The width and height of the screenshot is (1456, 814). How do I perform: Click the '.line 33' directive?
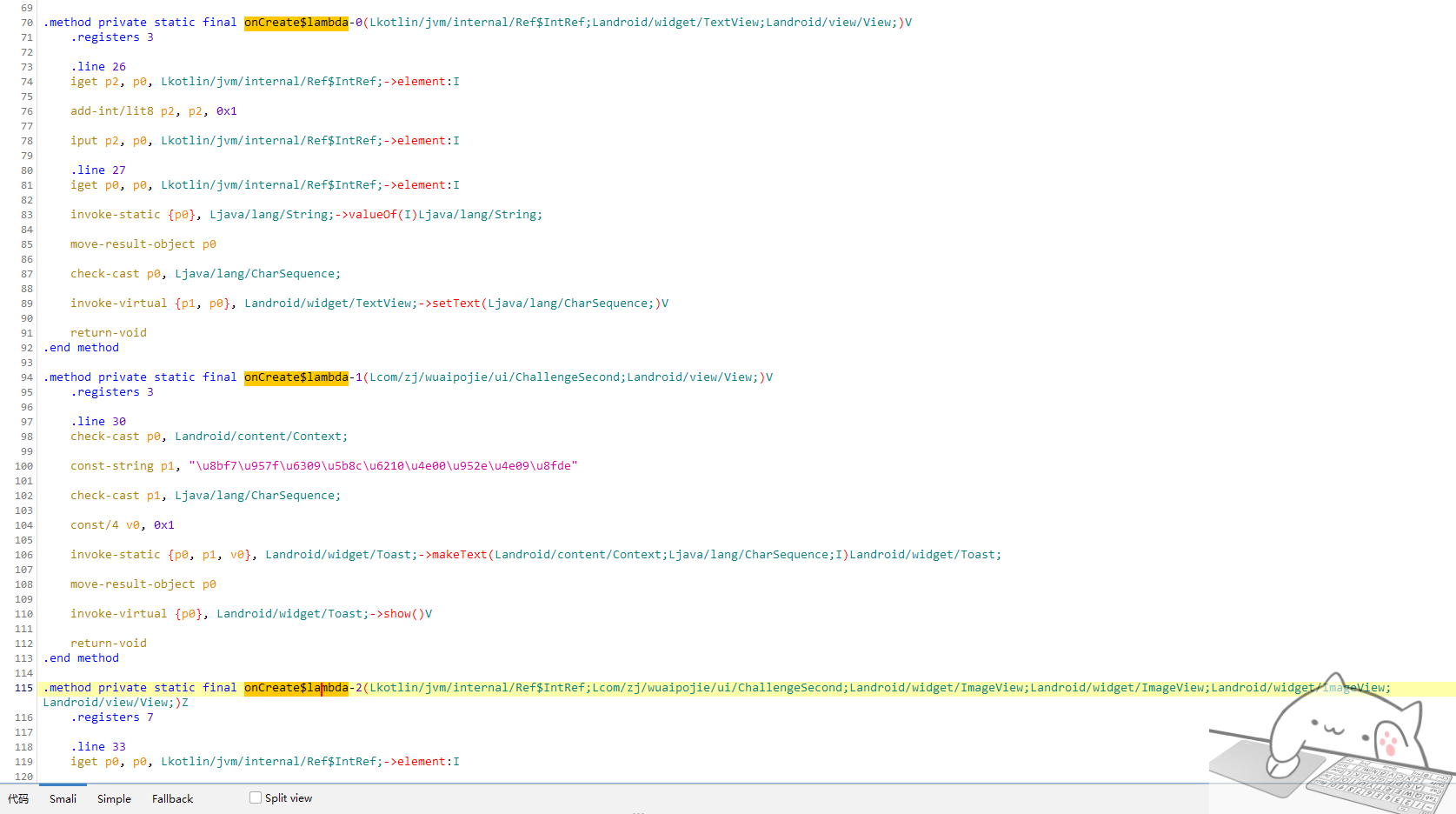tap(98, 747)
